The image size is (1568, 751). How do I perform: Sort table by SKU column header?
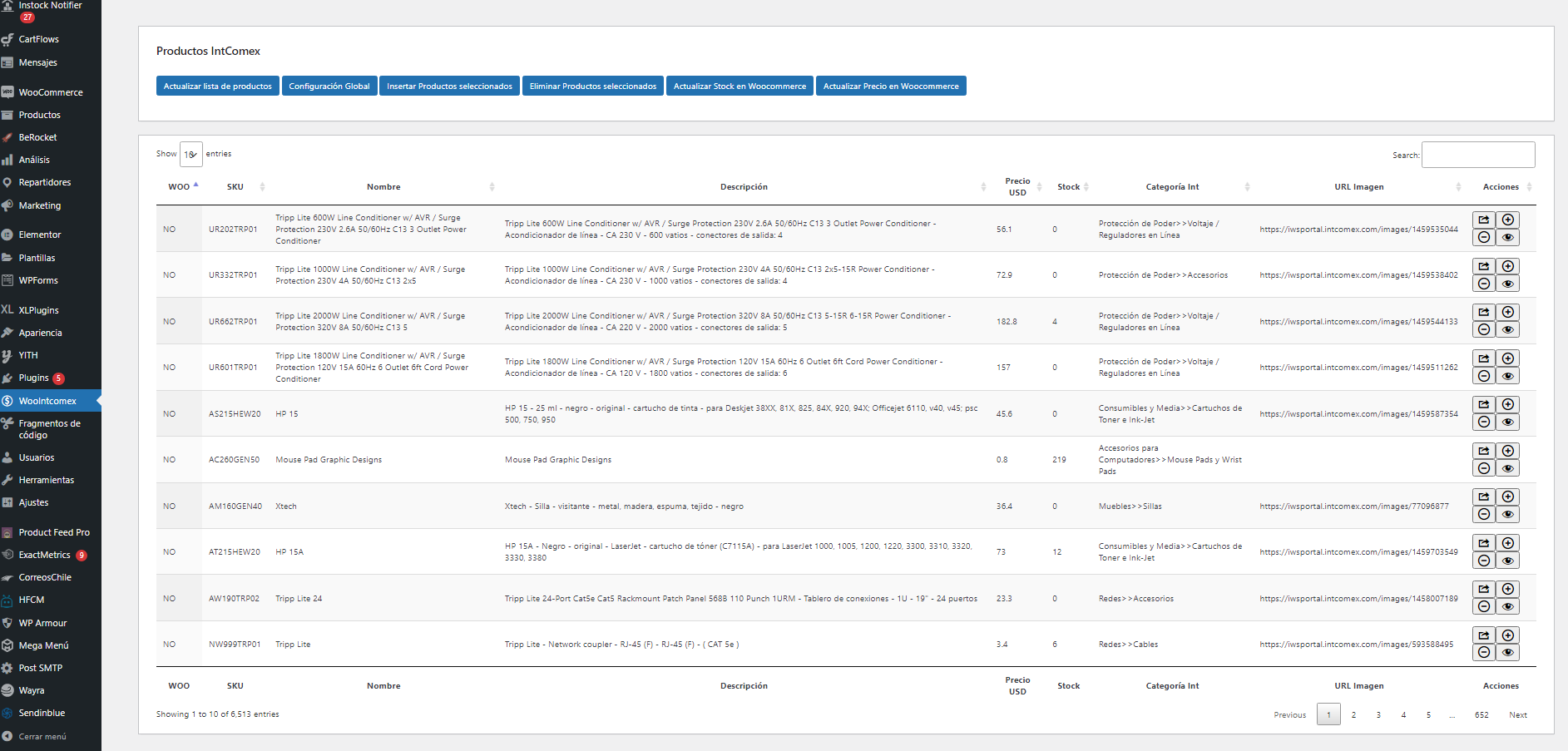coord(235,187)
